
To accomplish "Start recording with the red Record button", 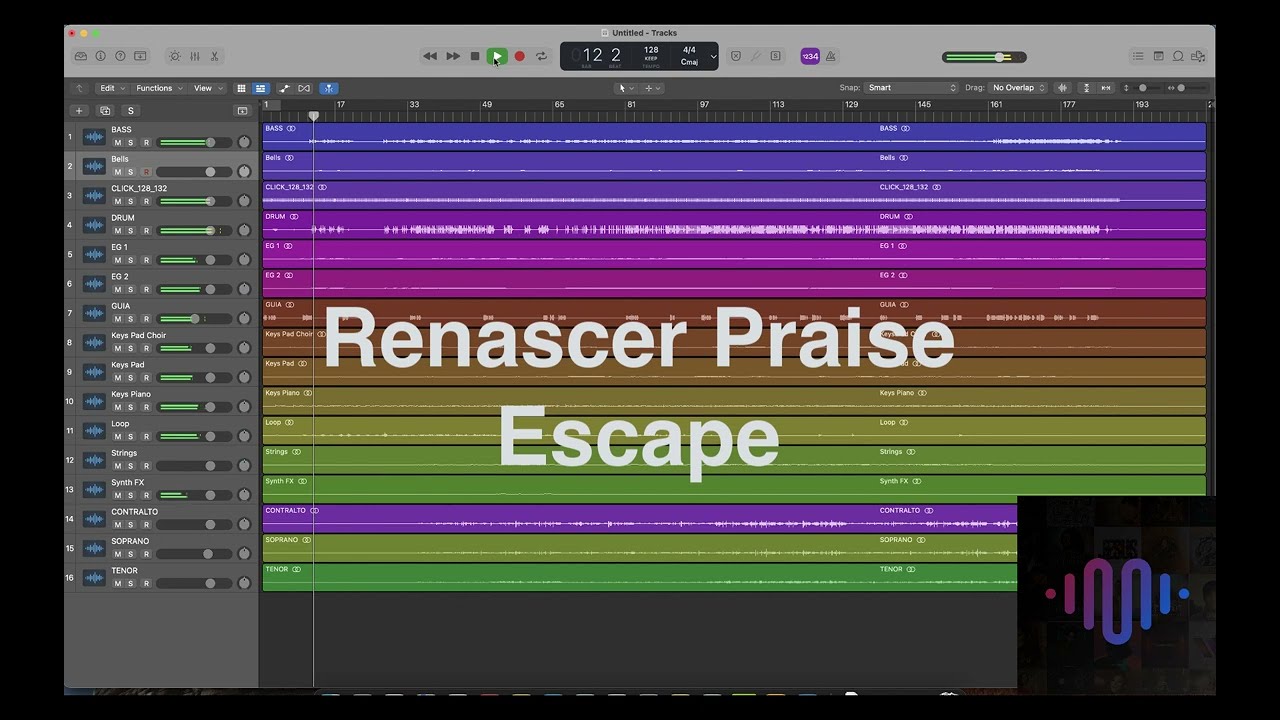I will coord(519,56).
